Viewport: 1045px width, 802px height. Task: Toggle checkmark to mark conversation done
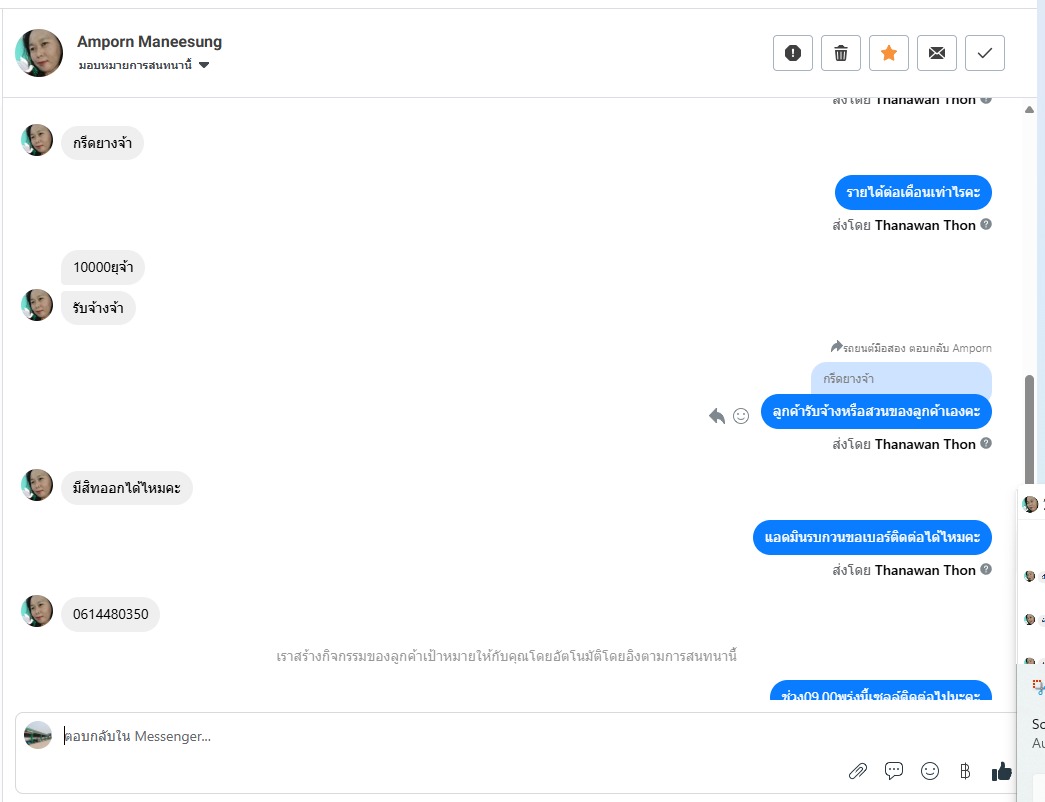(x=985, y=53)
